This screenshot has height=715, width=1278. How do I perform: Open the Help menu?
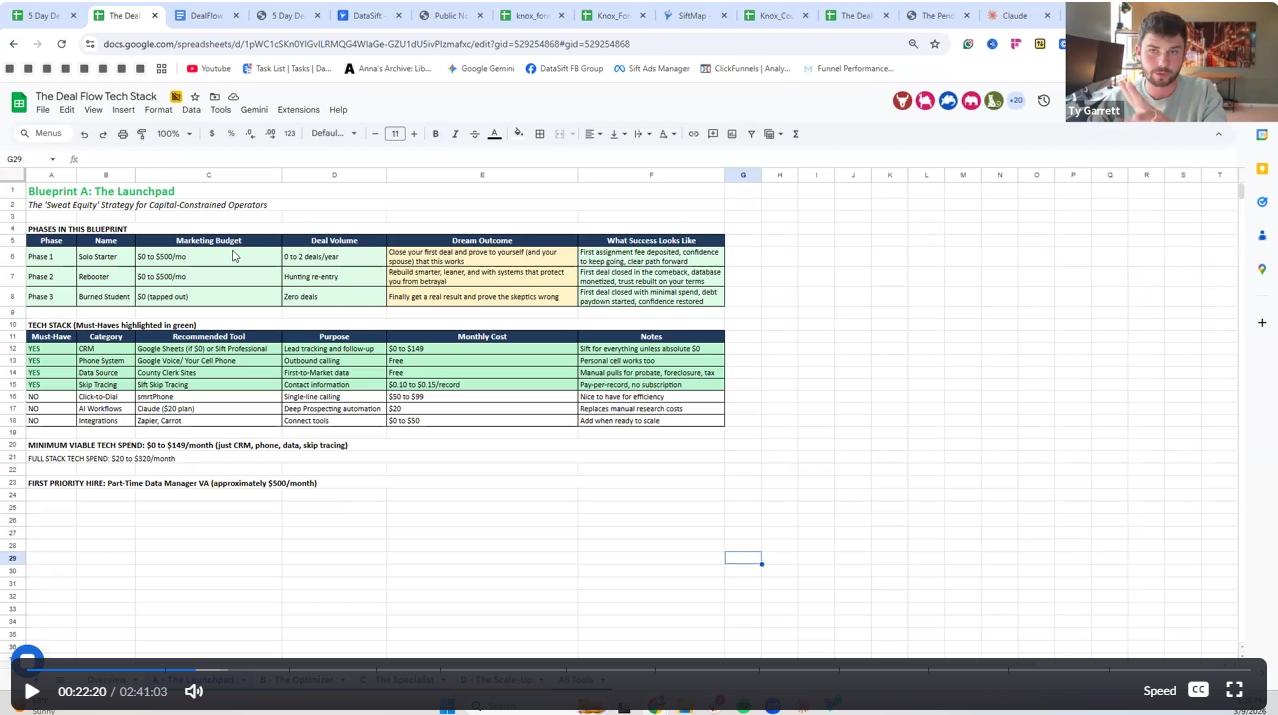coord(338,110)
